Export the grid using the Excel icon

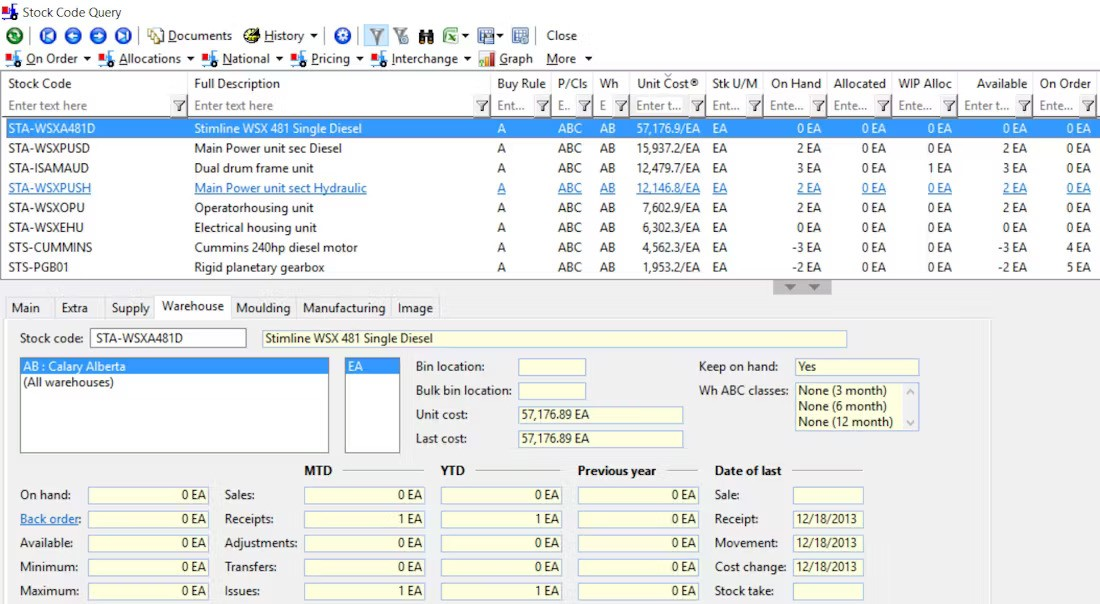[453, 35]
